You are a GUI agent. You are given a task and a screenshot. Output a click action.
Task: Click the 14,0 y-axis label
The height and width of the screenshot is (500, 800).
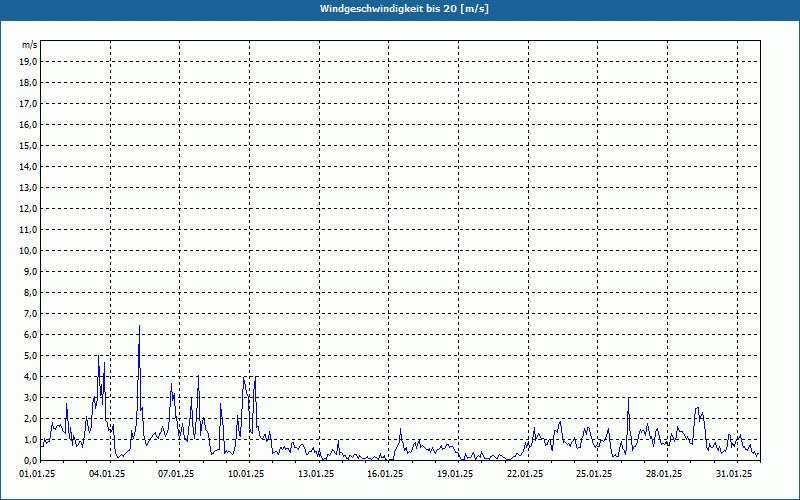coord(29,166)
